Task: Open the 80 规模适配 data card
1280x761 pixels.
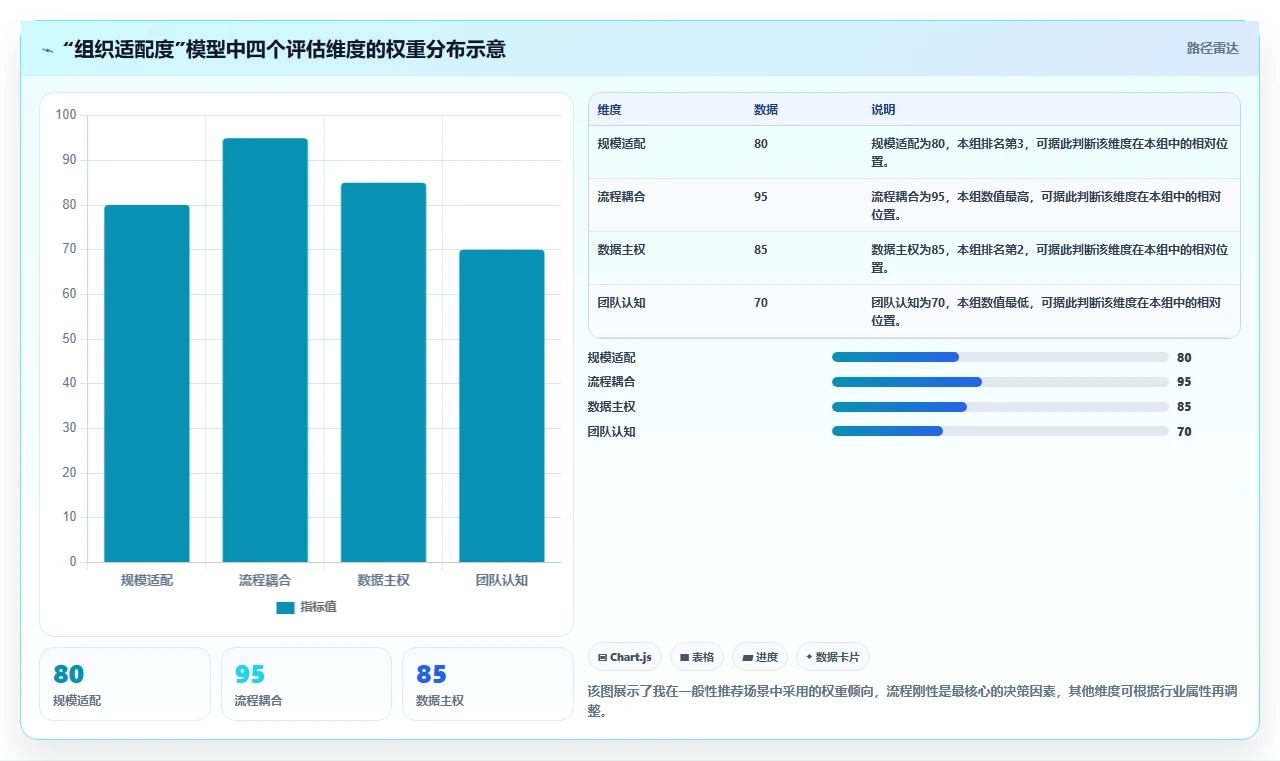Action: point(125,684)
